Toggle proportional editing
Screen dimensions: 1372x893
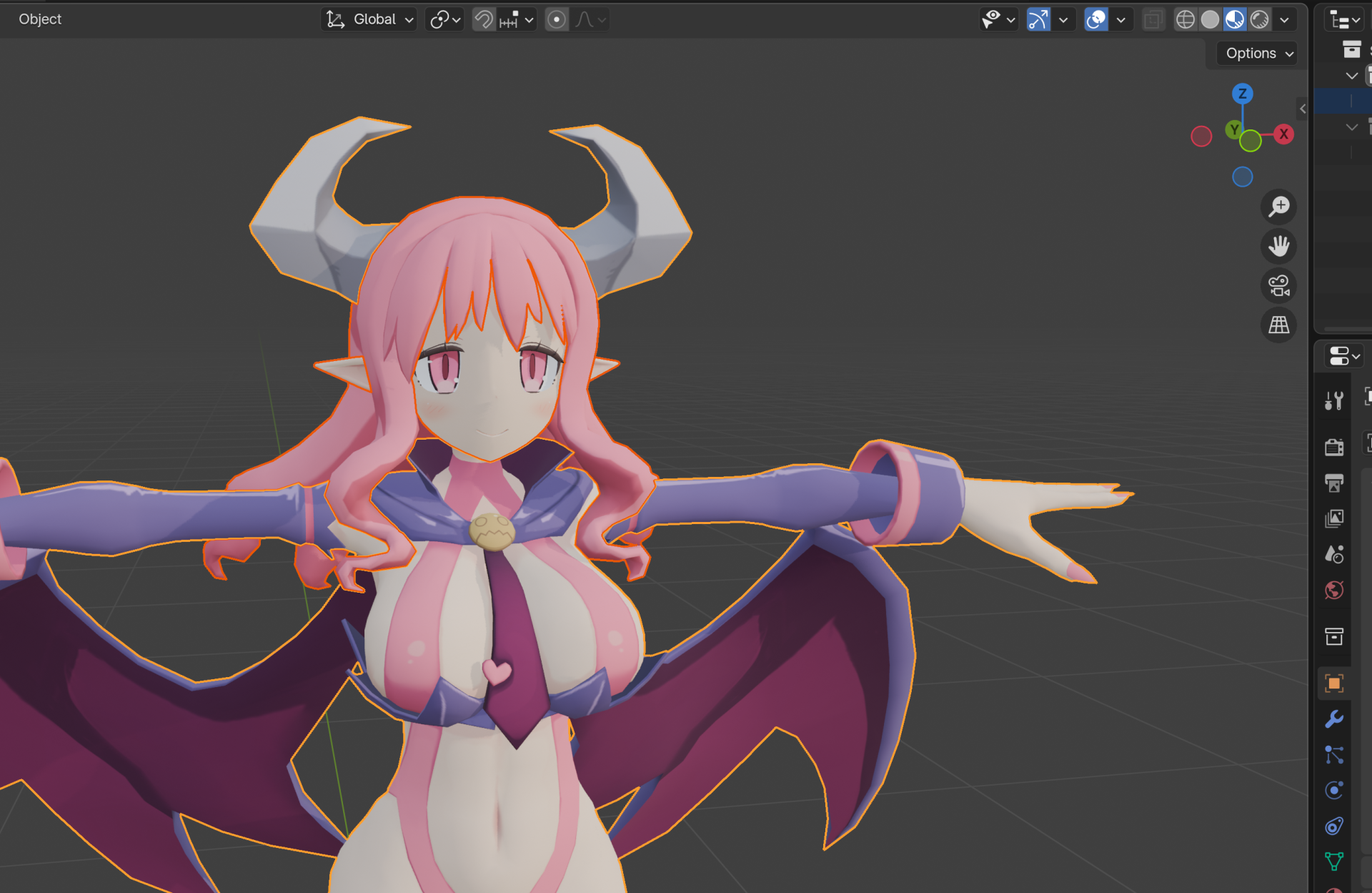click(x=557, y=19)
